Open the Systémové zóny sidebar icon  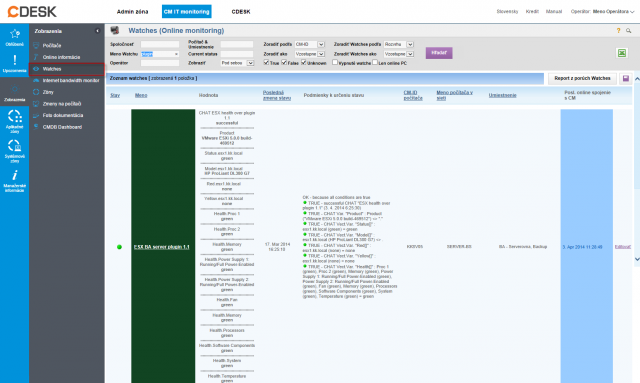coord(15,145)
